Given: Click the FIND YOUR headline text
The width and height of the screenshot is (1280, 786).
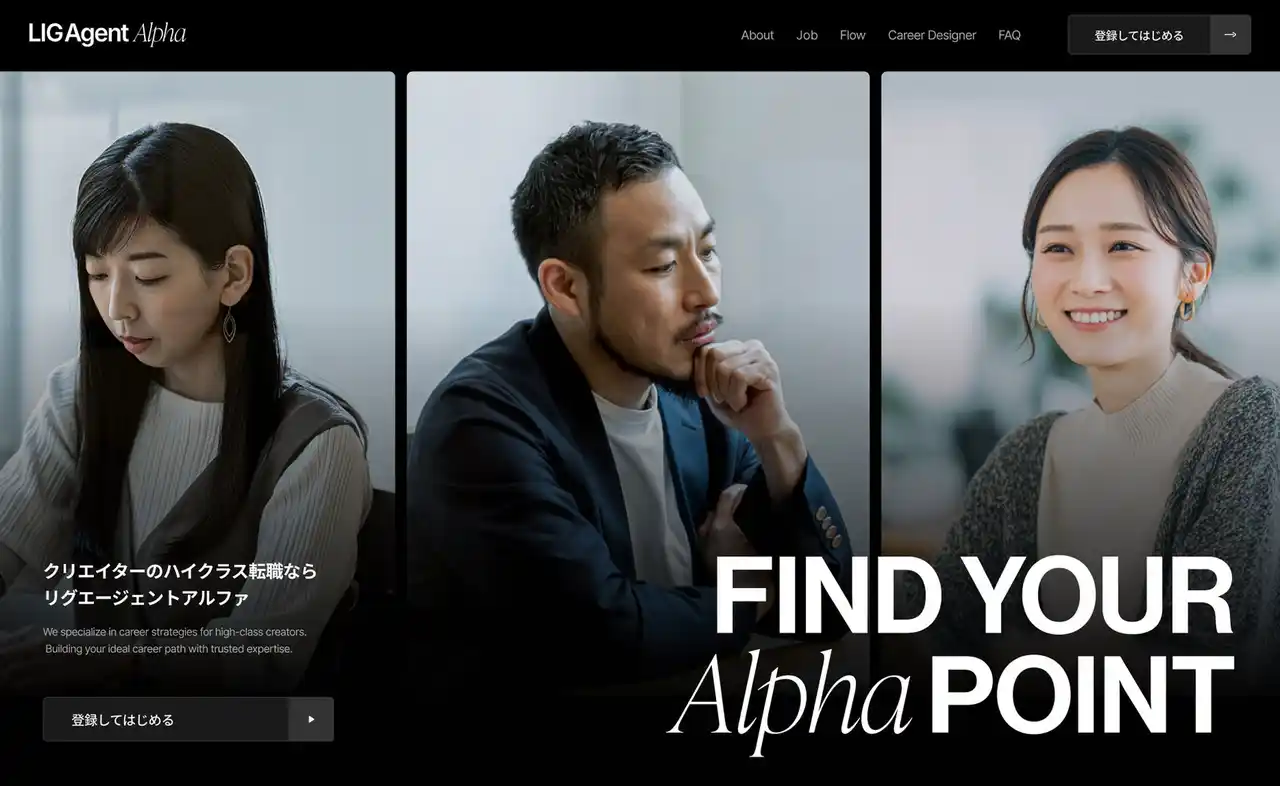Looking at the screenshot, I should coord(973,597).
